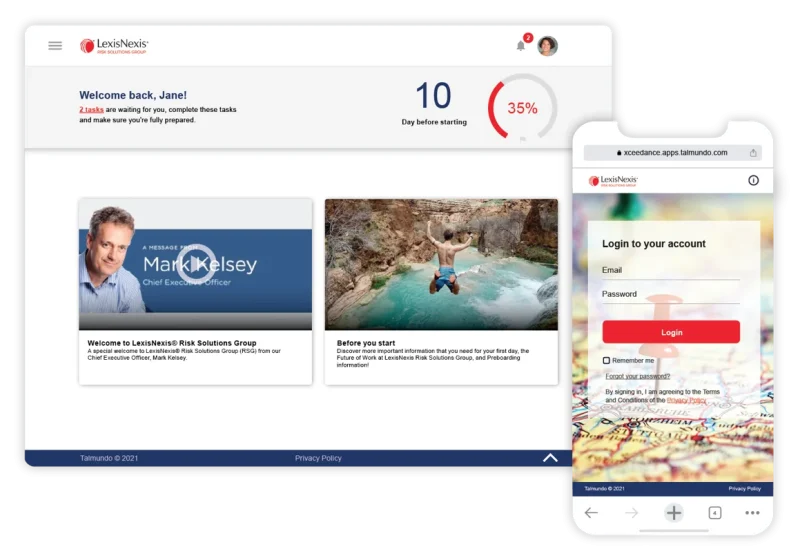The image size is (800, 558).
Task: Check the Remember me checkbox
Action: pos(606,360)
